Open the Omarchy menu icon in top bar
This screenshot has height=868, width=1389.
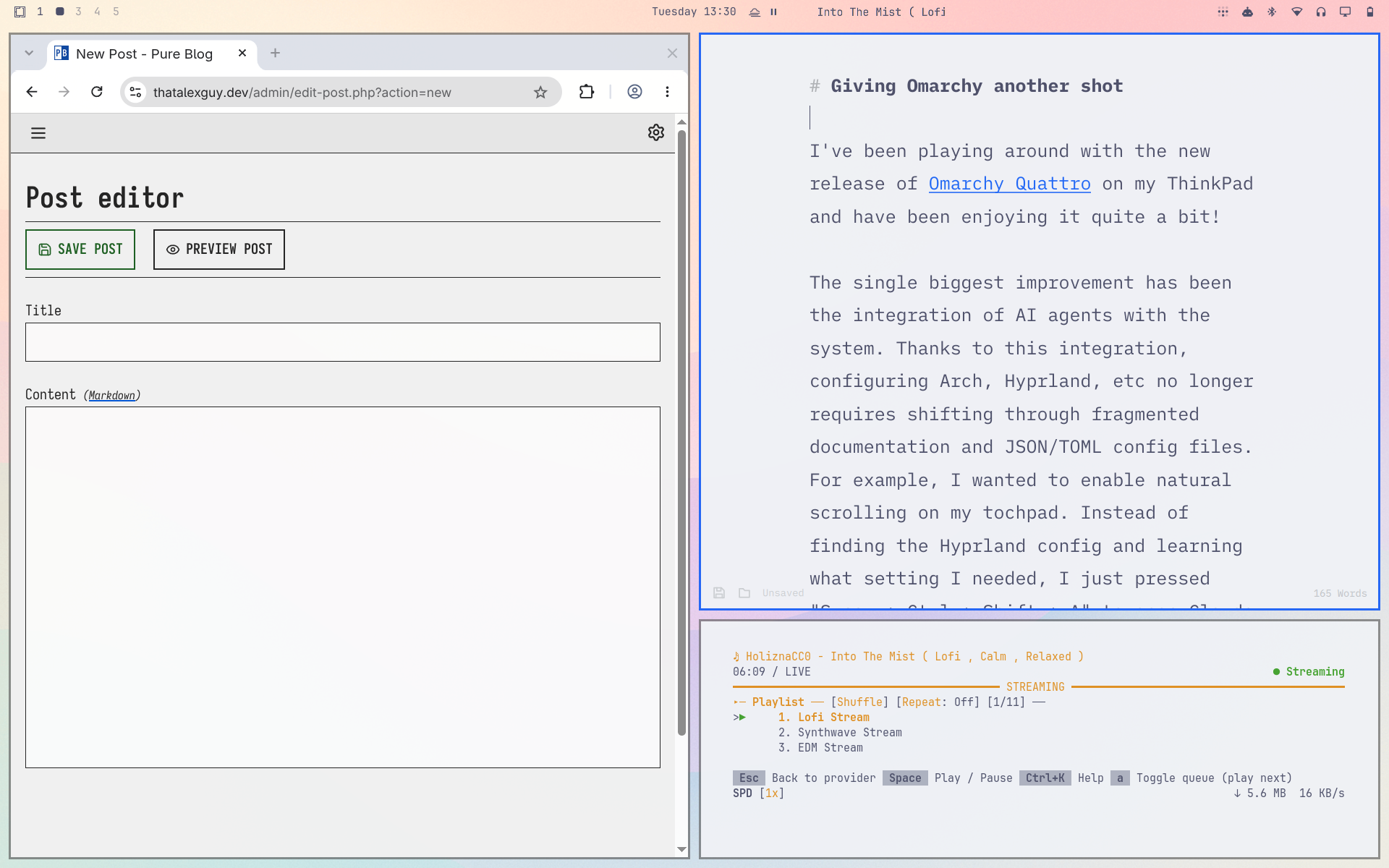tap(20, 12)
